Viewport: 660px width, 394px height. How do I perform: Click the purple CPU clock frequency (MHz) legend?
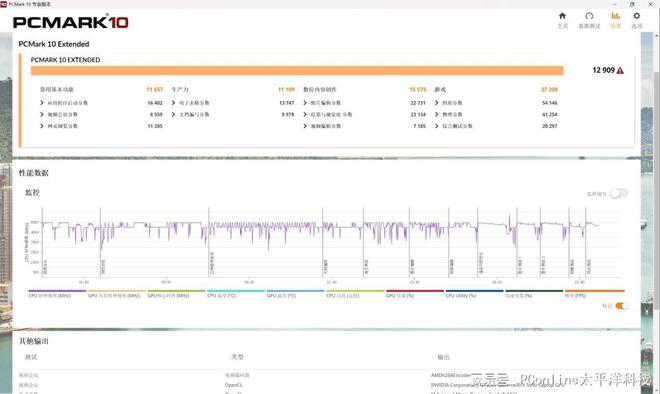tap(57, 293)
